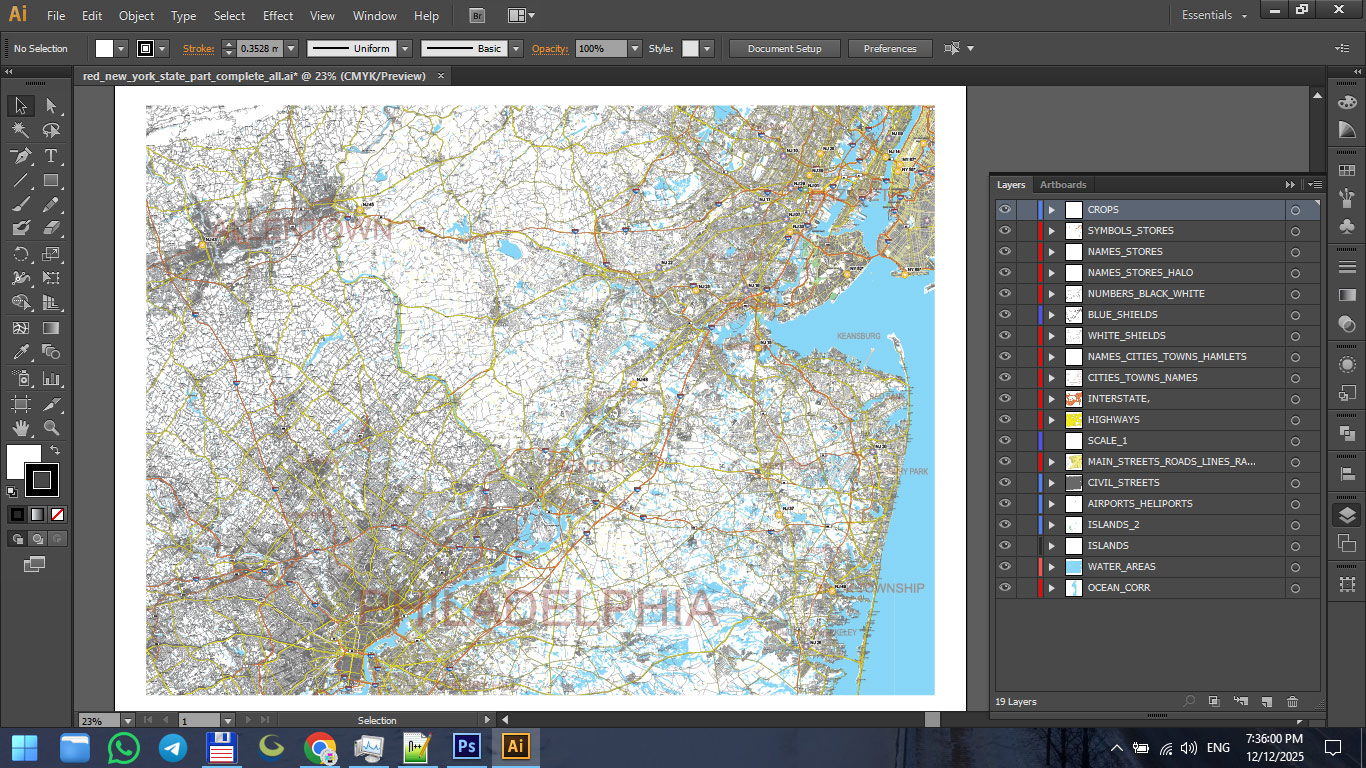This screenshot has width=1366, height=768.
Task: Select the Pen tool
Action: pos(20,156)
